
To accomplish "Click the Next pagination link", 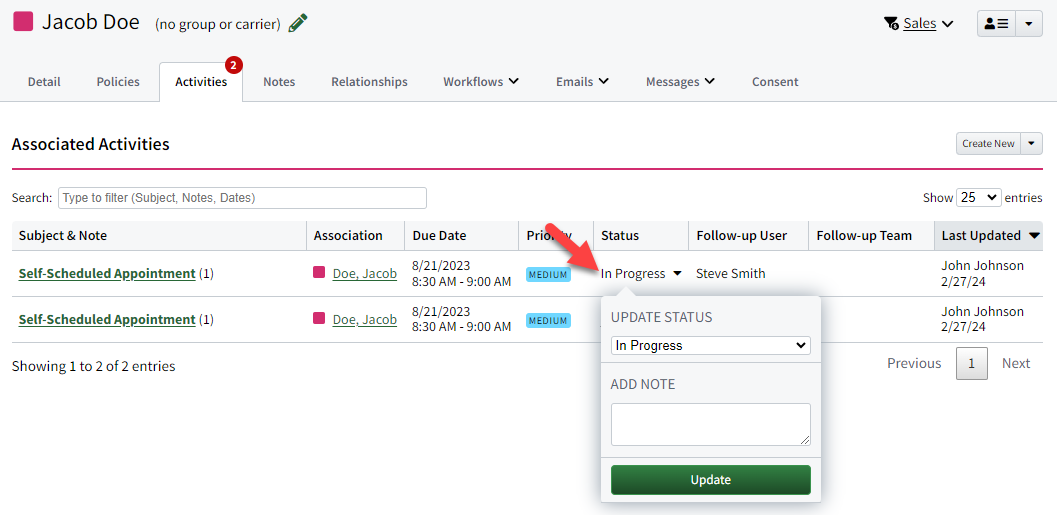I will [1016, 363].
